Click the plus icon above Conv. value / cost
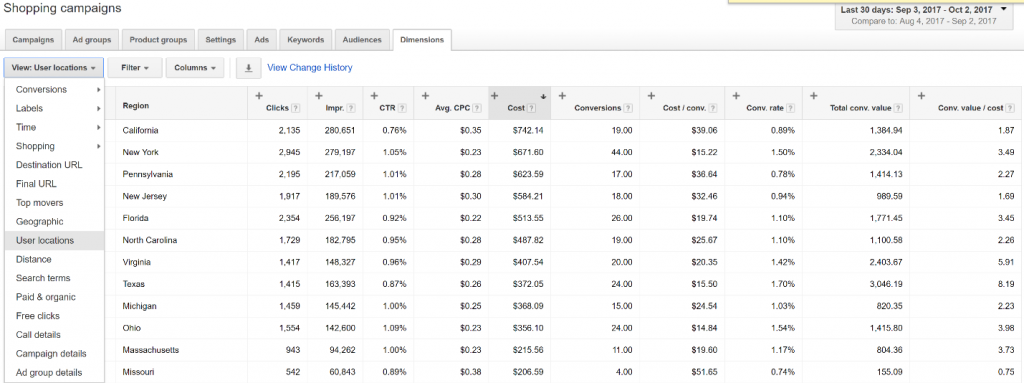The image size is (1024, 383). (921, 95)
